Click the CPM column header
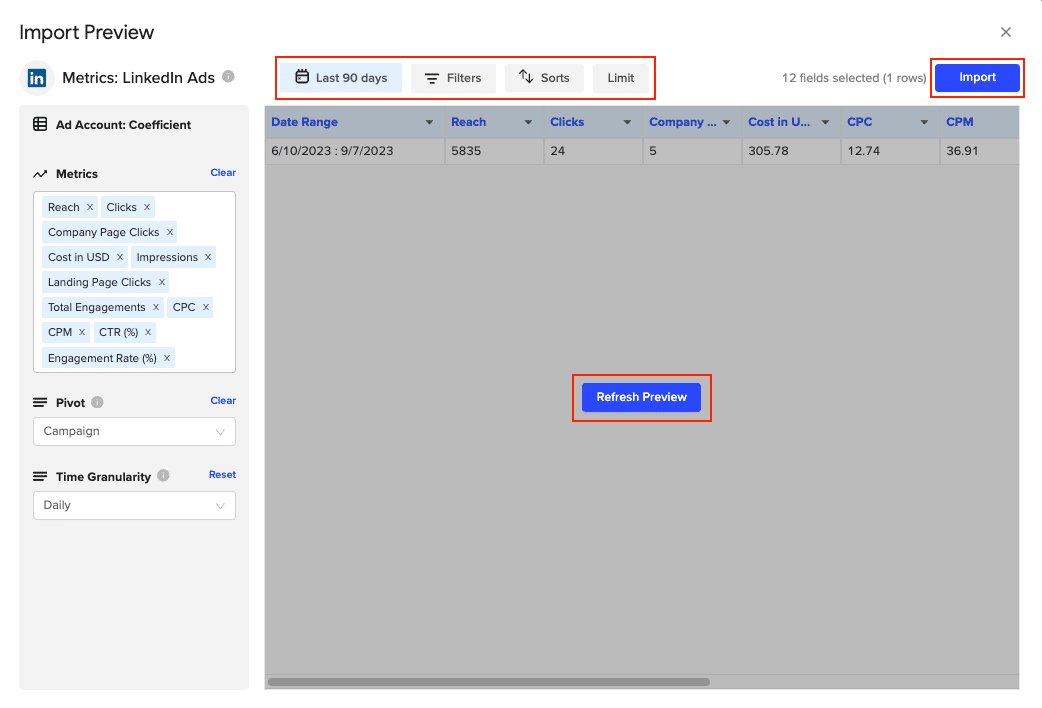 coord(980,122)
